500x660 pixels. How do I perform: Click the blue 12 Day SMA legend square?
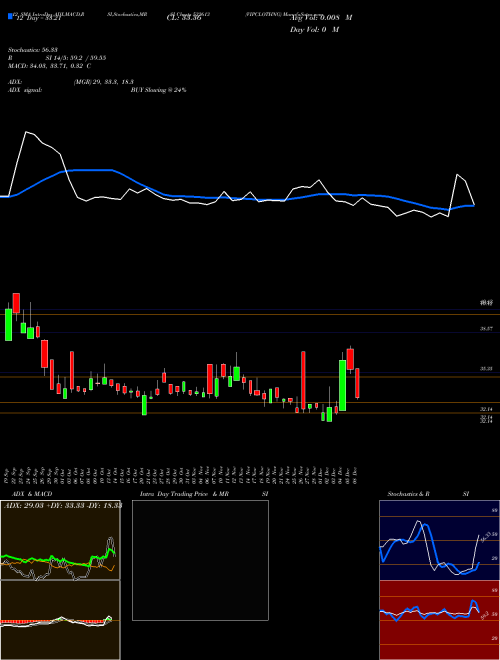pyautogui.click(x=10, y=17)
